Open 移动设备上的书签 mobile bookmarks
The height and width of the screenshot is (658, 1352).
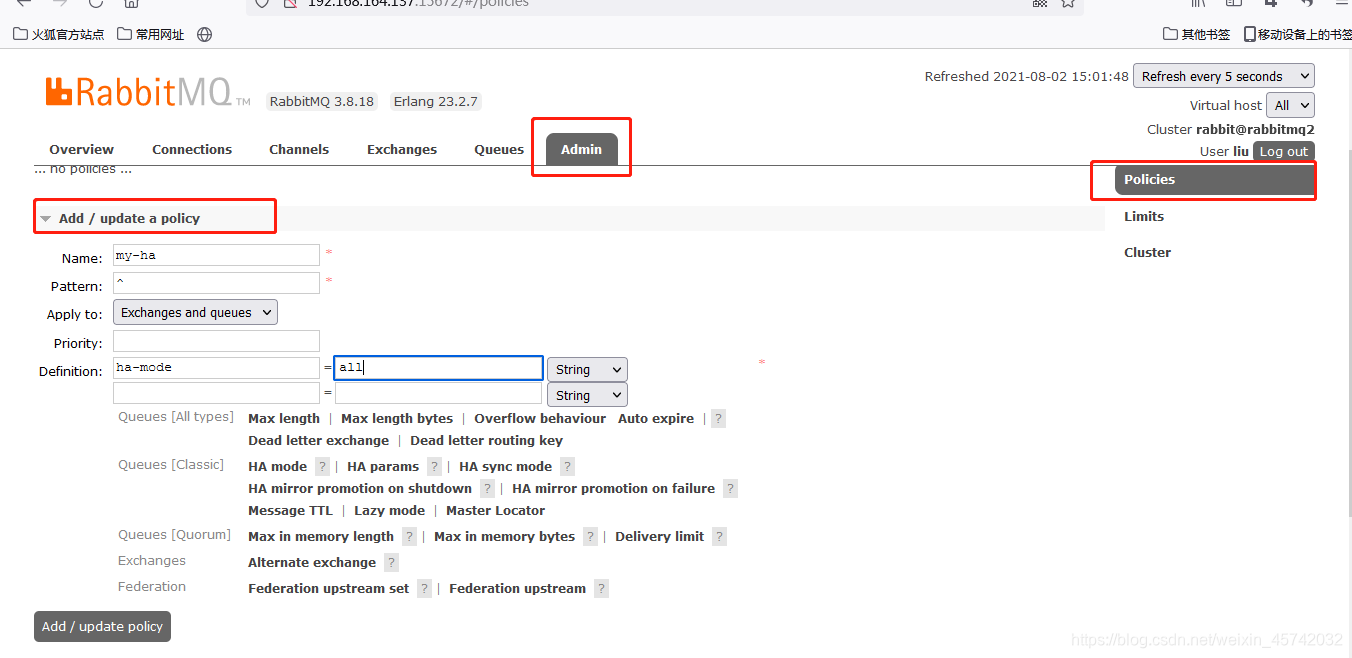point(1297,34)
